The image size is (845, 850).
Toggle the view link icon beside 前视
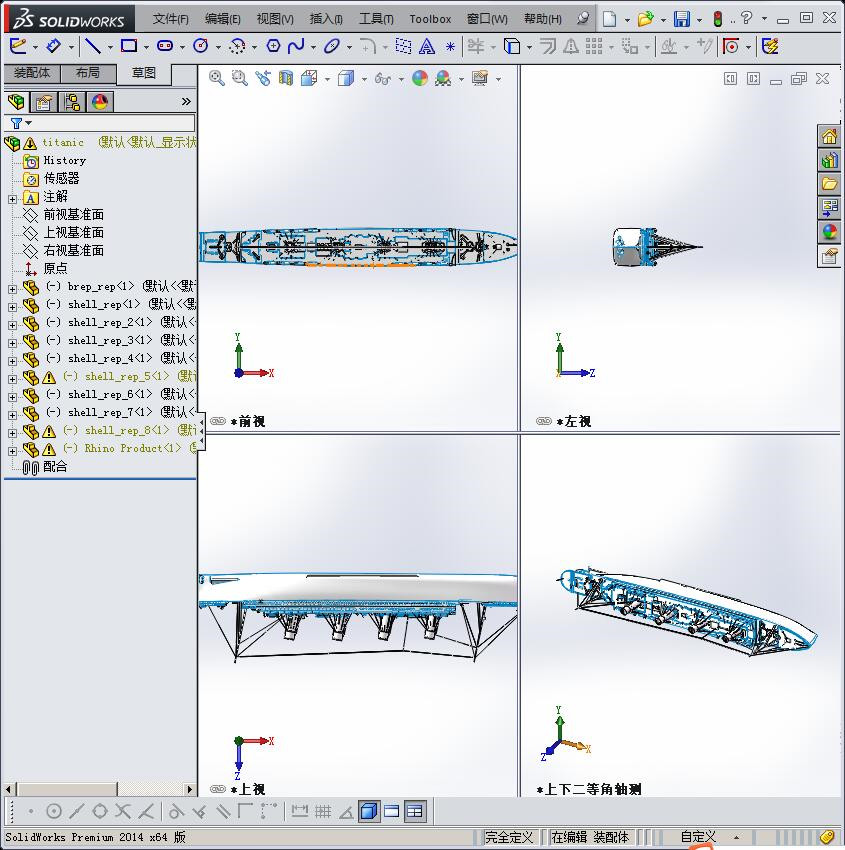click(x=218, y=421)
